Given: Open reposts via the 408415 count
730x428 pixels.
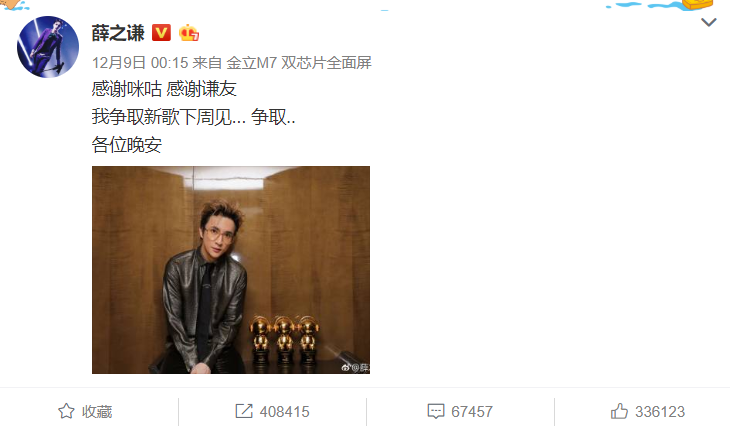Looking at the screenshot, I should point(284,412).
